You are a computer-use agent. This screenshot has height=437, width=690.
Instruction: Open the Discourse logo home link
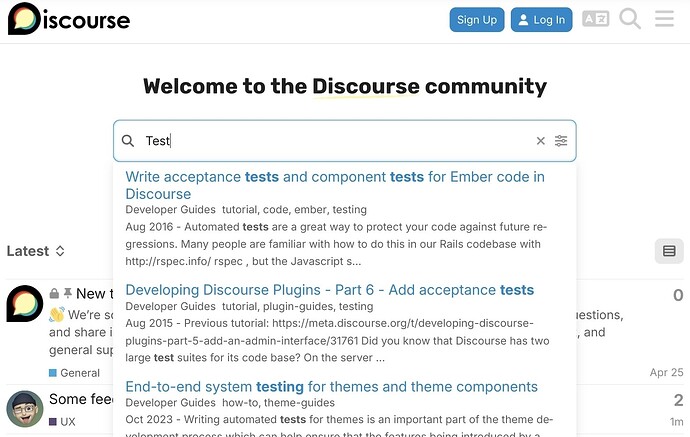point(69,19)
